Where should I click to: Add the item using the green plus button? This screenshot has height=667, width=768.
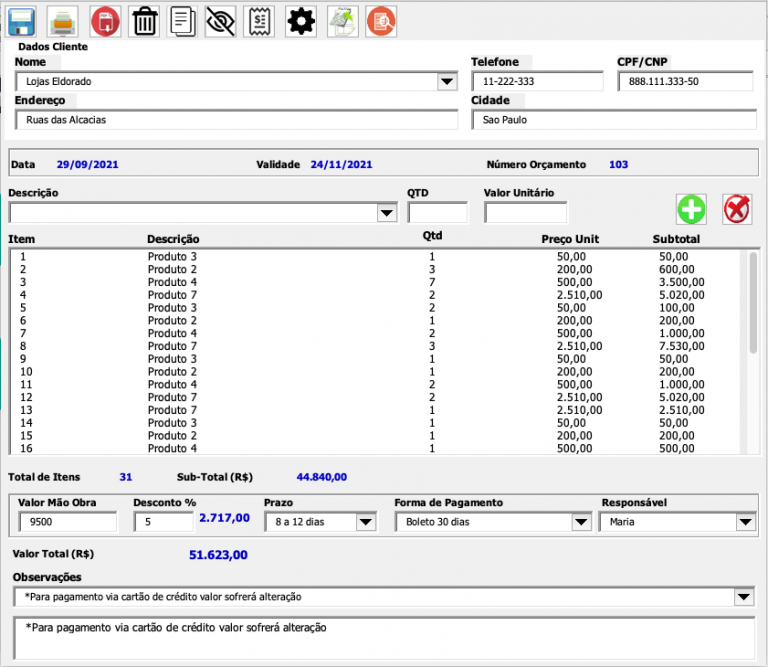pyautogui.click(x=691, y=209)
